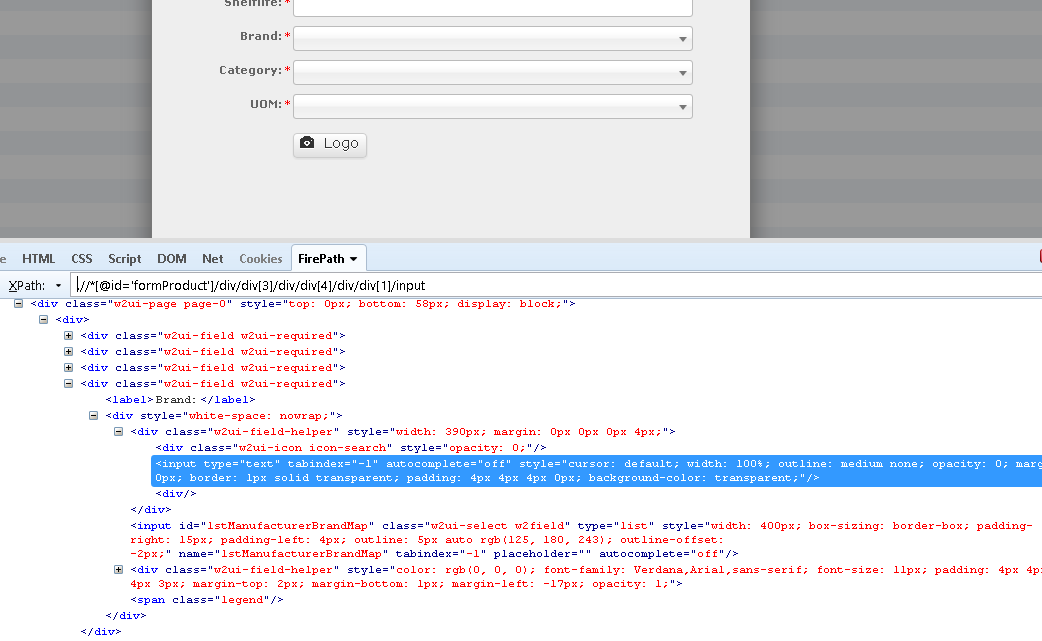Image resolution: width=1042 pixels, height=641 pixels.
Task: Collapse the w2ui-page page-0 div node
Action: [x=19, y=304]
